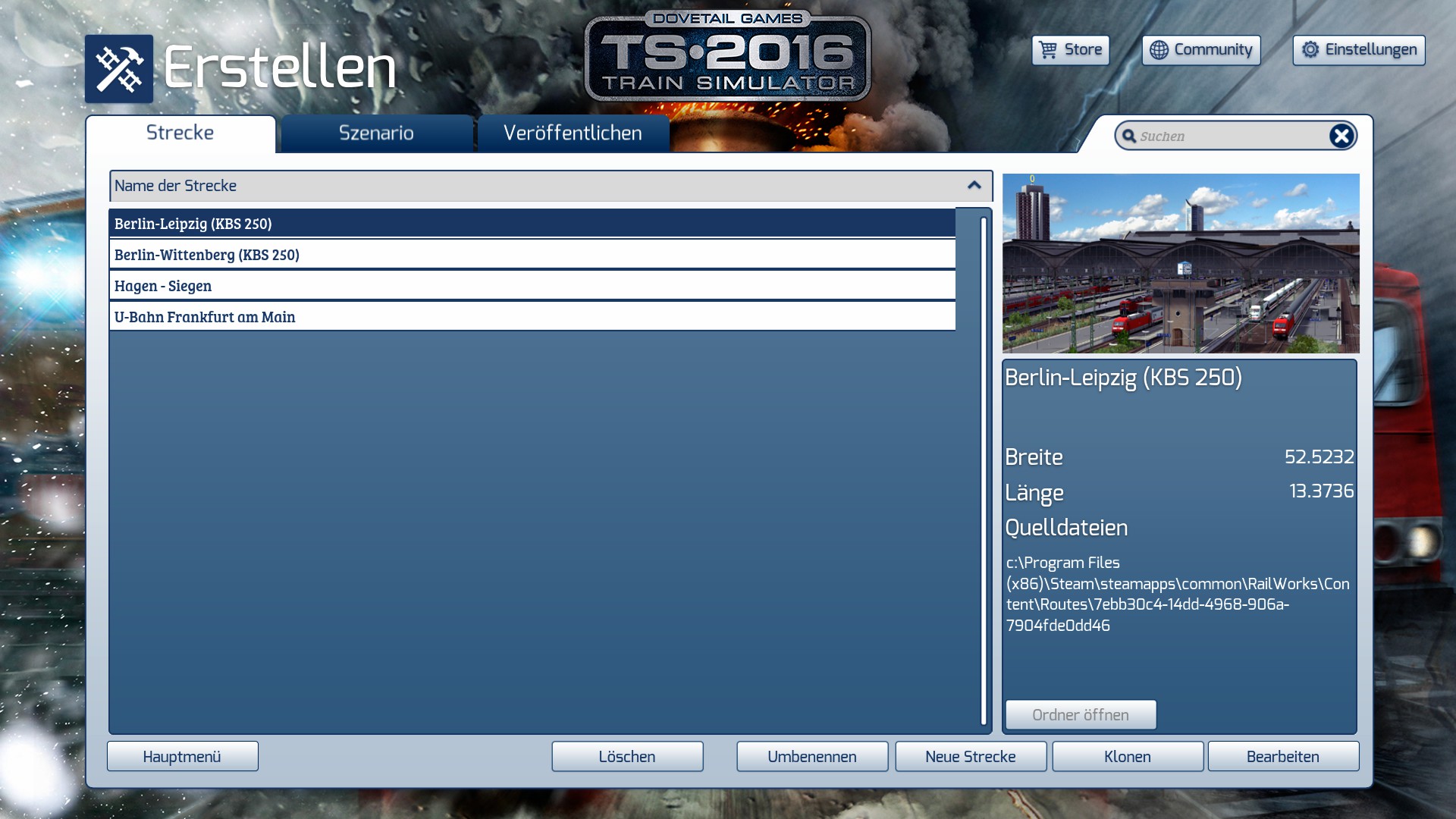
Task: Click the Einstellungen gear icon
Action: (1310, 50)
